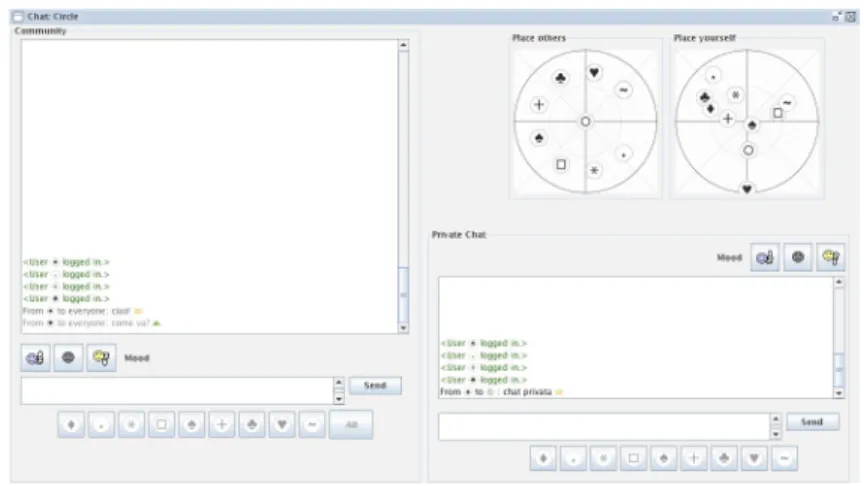
Task: Click the club token in Place yourself
Action: coord(704,98)
